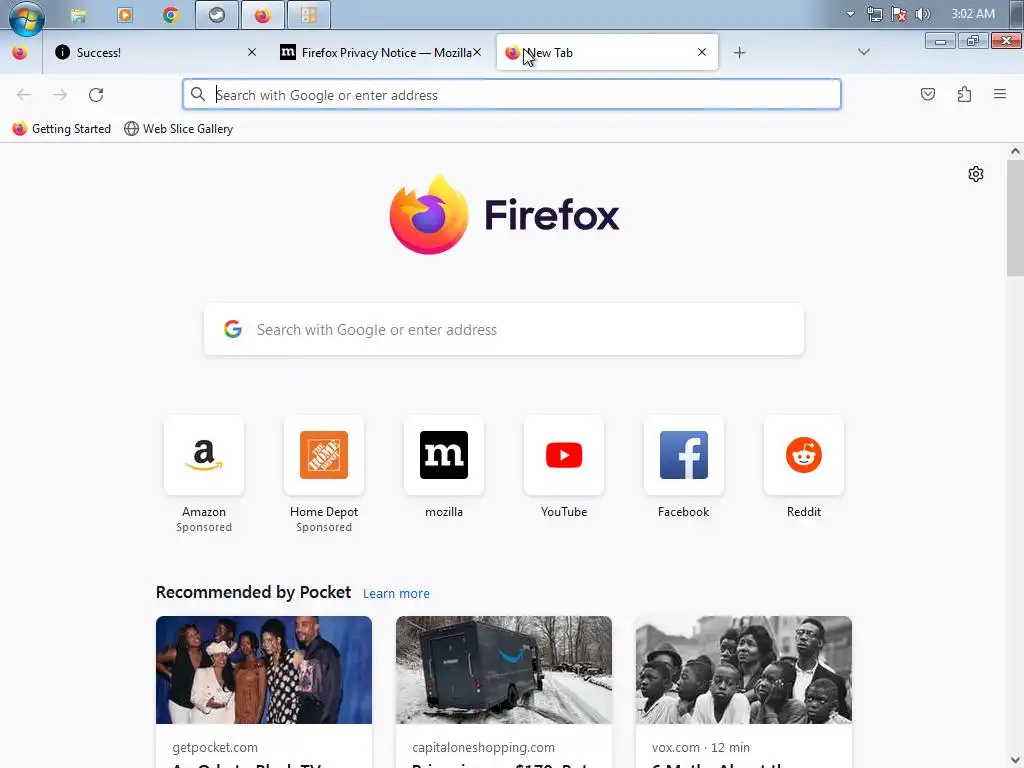Reload the current page

(96, 95)
